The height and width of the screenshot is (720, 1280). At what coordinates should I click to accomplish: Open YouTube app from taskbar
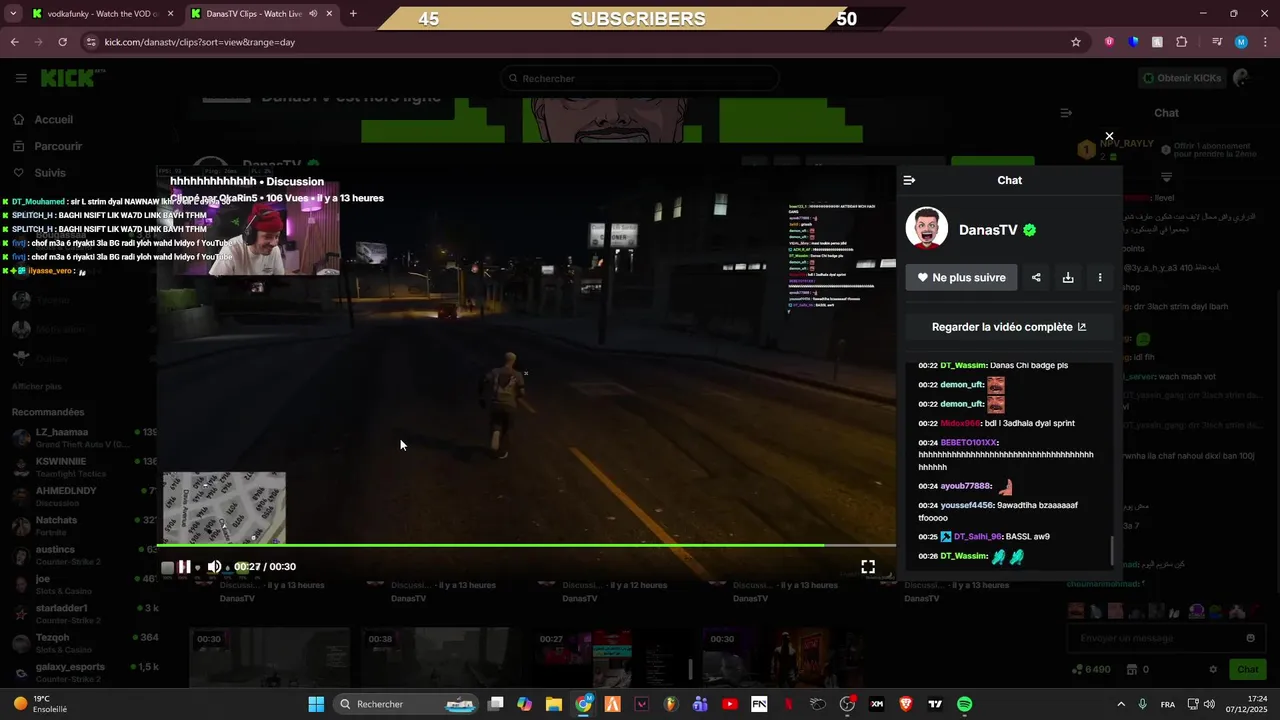coord(730,704)
